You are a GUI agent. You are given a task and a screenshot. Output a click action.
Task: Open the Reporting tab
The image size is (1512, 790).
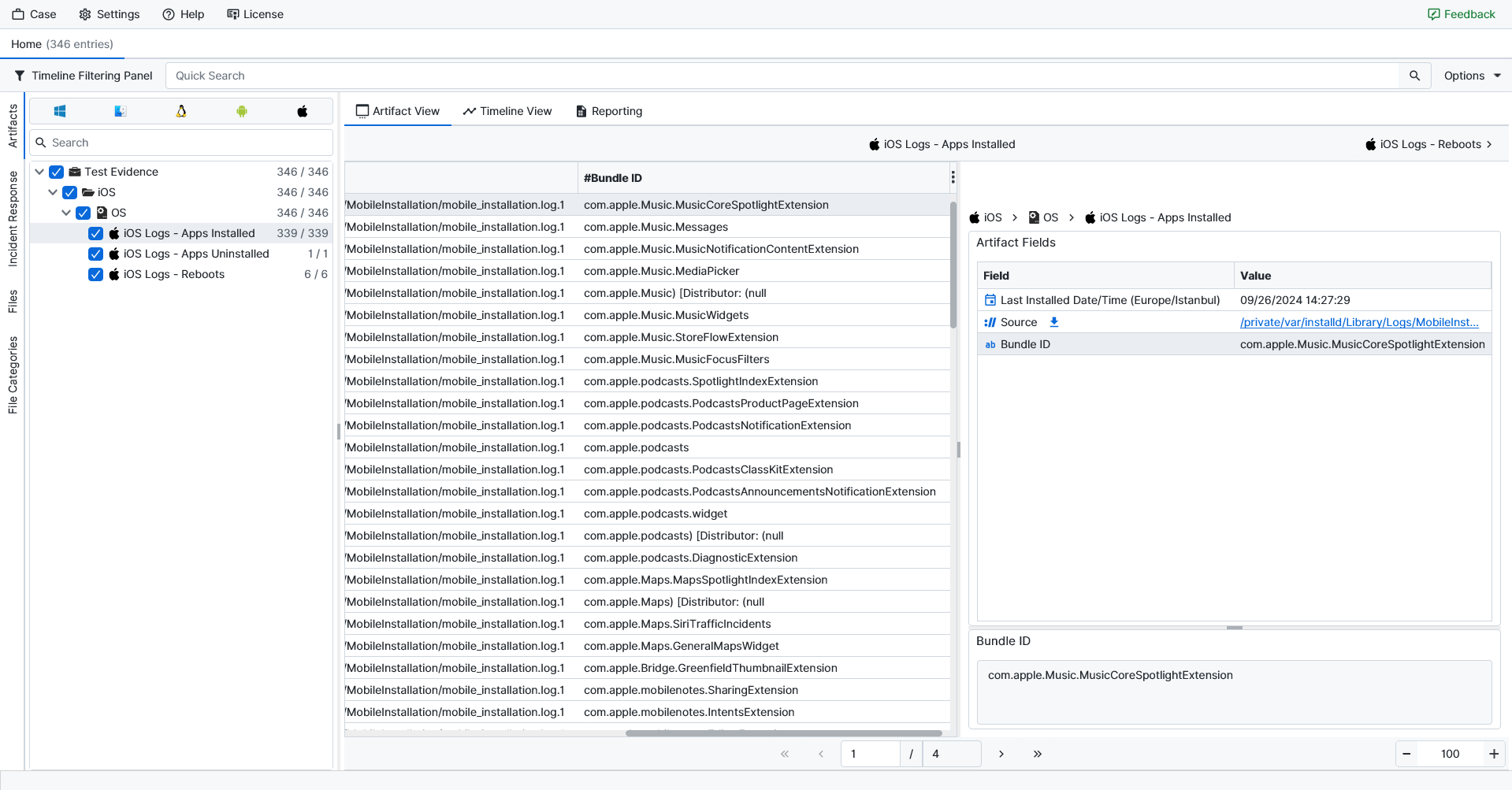pyautogui.click(x=609, y=111)
